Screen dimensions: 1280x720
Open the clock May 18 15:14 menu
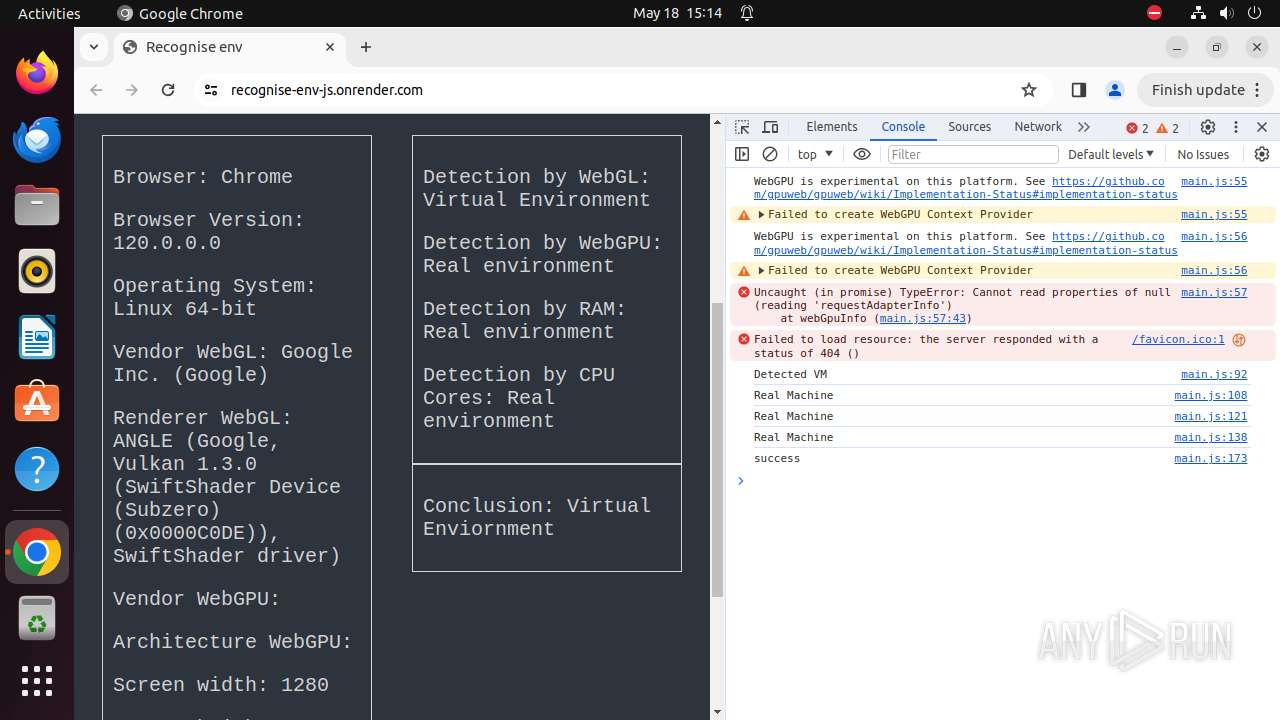pos(677,13)
